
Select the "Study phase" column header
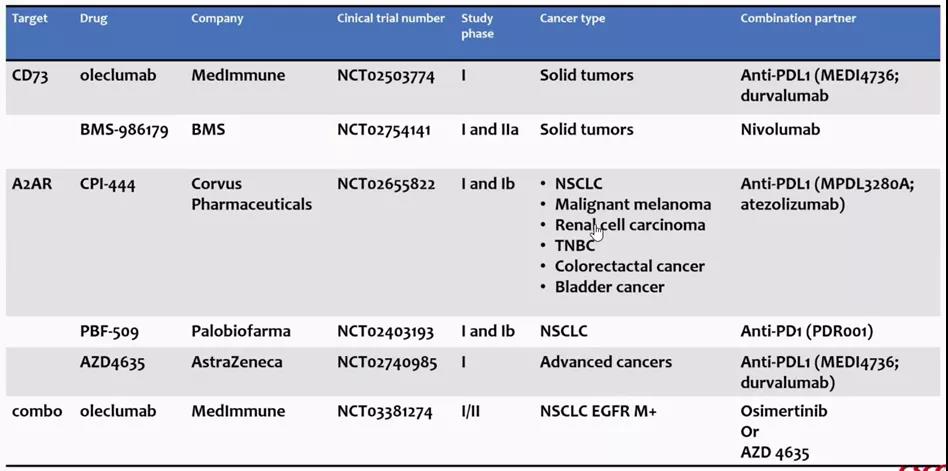(x=478, y=26)
